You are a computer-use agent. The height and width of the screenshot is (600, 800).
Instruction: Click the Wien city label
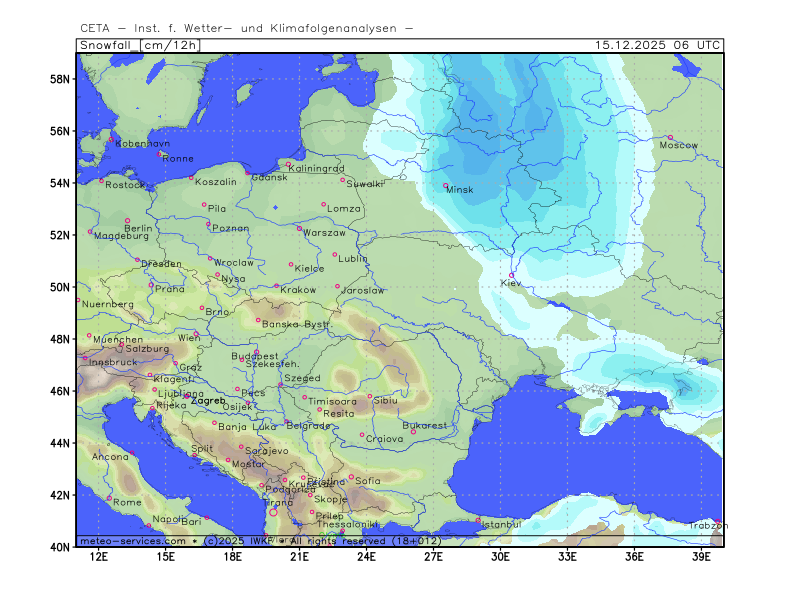coord(188,339)
